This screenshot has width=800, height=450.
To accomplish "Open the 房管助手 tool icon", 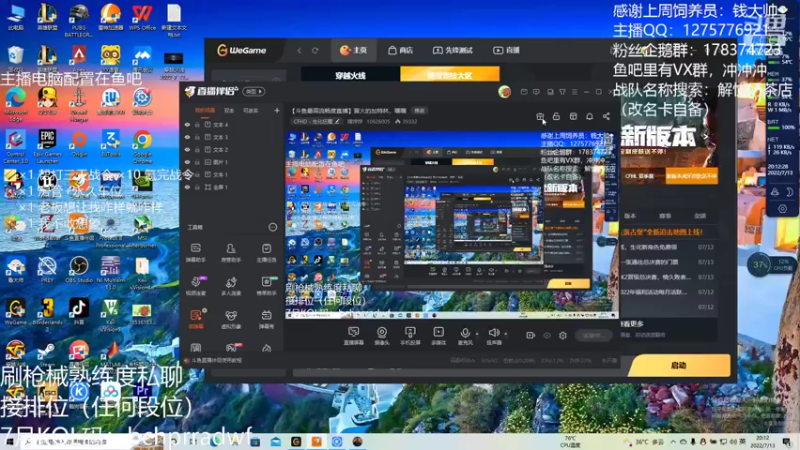I will coord(231,252).
